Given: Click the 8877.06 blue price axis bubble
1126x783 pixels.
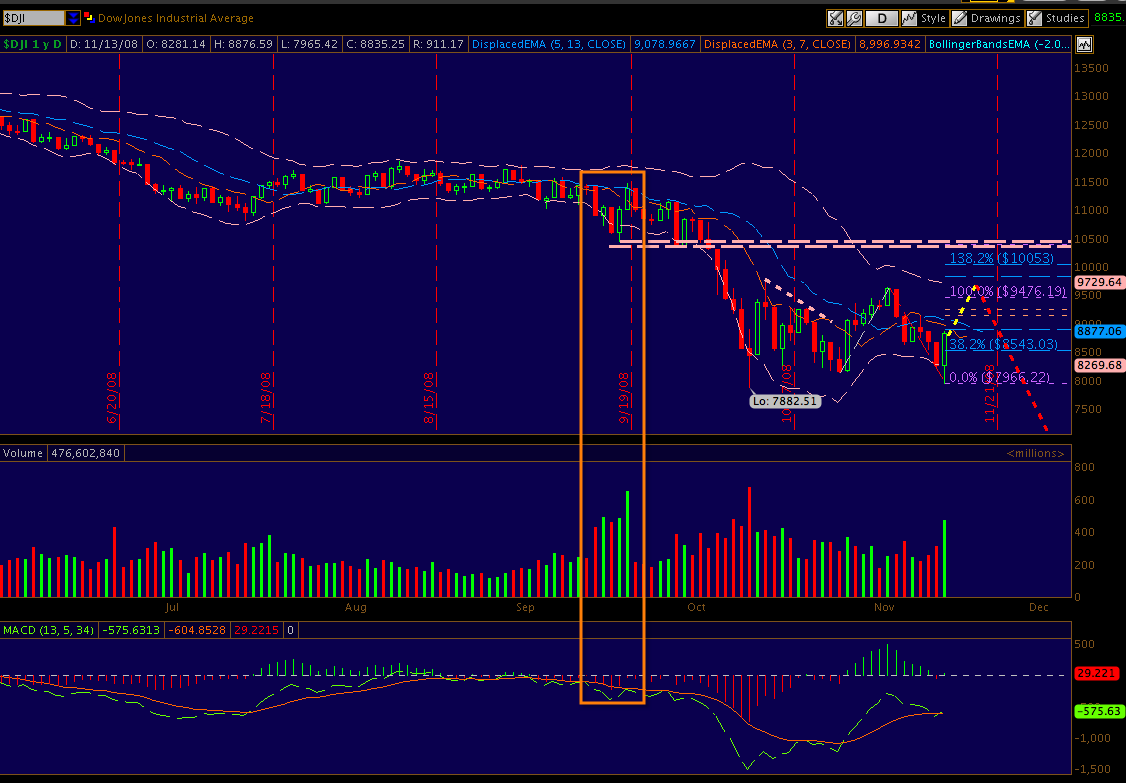Looking at the screenshot, I should [x=1099, y=331].
